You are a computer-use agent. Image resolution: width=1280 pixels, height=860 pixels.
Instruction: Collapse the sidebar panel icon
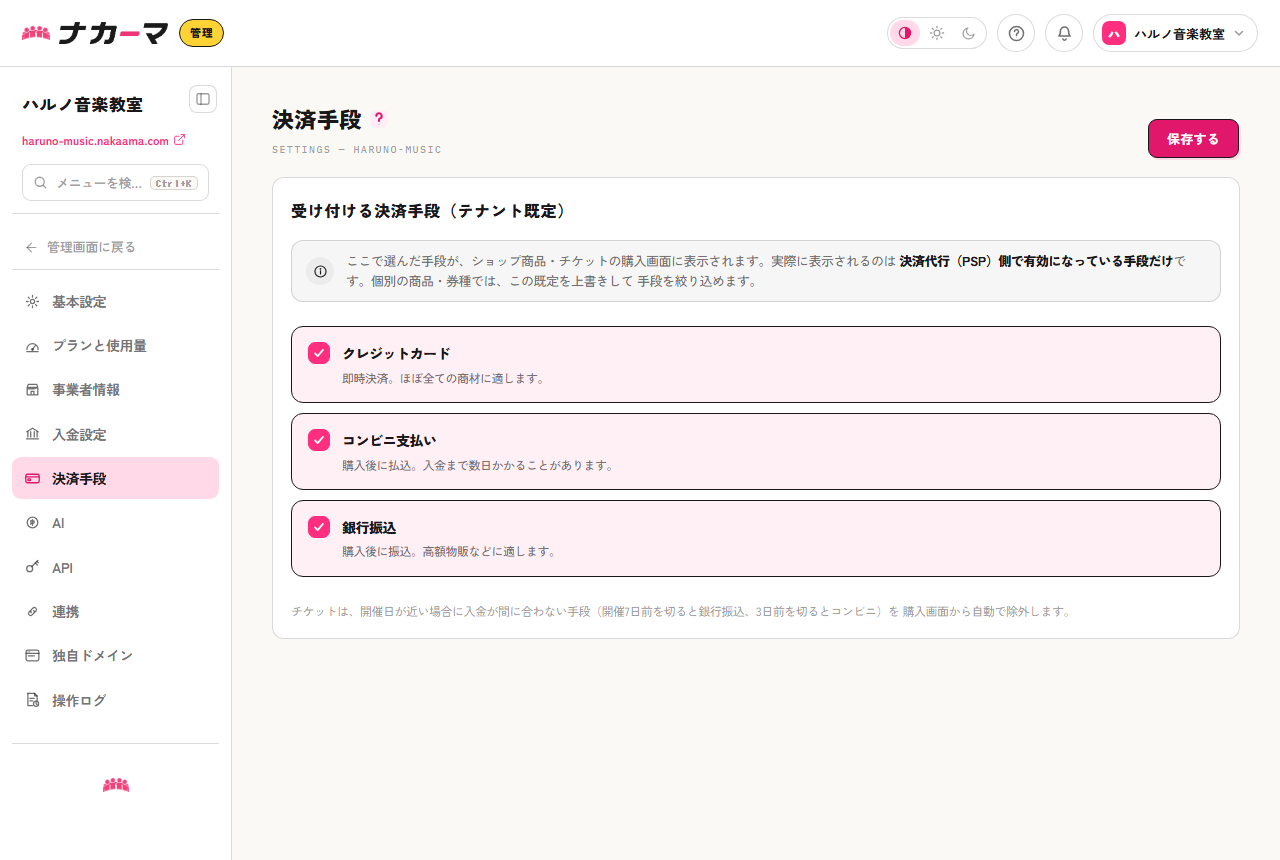tap(203, 99)
